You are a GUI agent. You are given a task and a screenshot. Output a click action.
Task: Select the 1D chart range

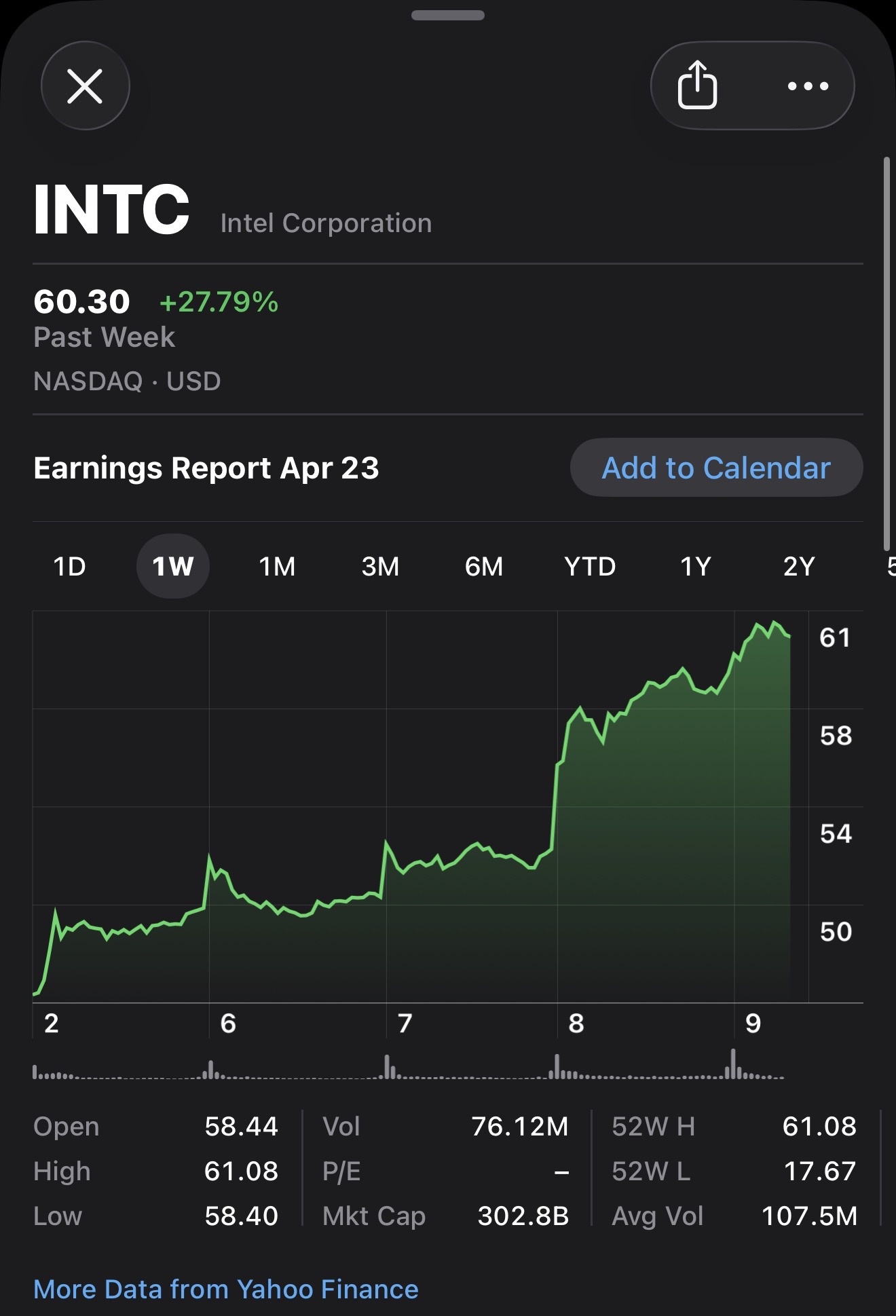click(x=69, y=566)
